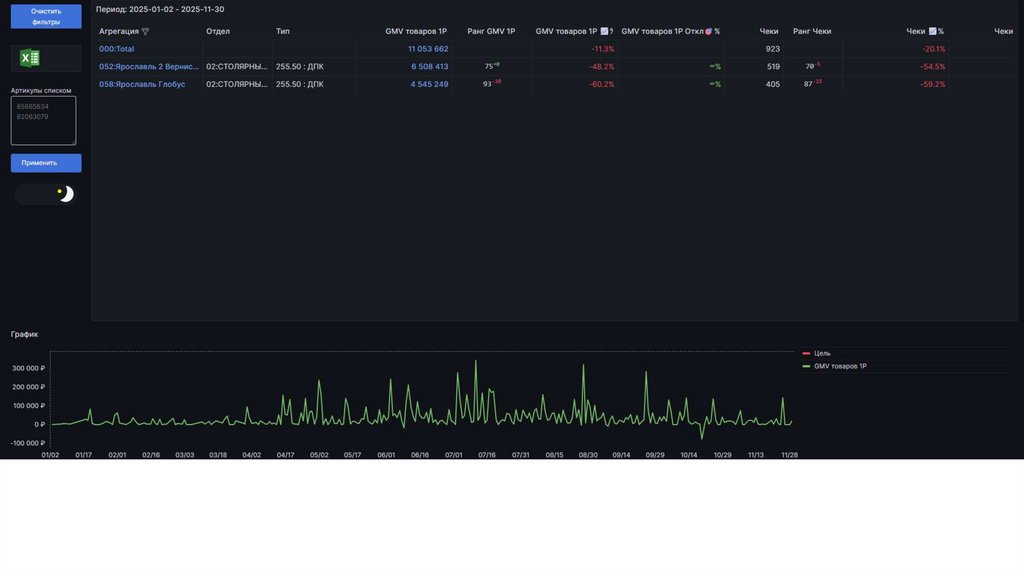
Task: Focus the Артикулы списком text area
Action: click(44, 121)
